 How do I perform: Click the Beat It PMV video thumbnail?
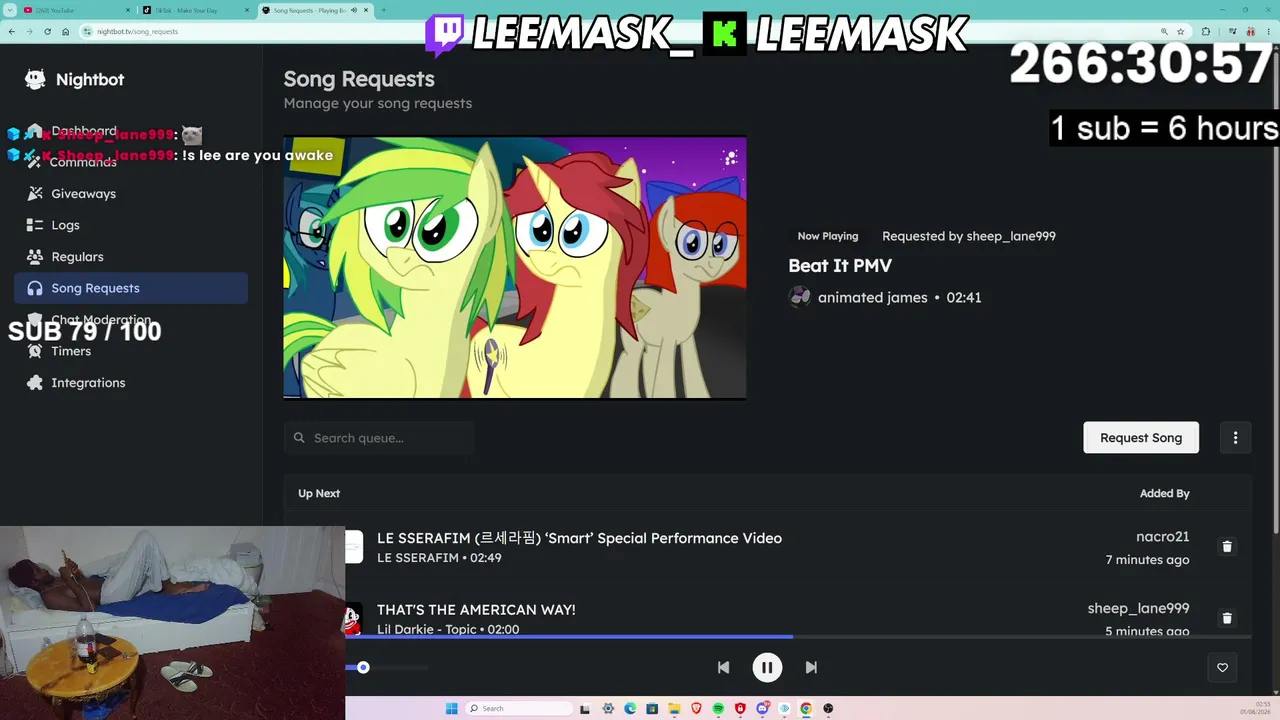(515, 268)
